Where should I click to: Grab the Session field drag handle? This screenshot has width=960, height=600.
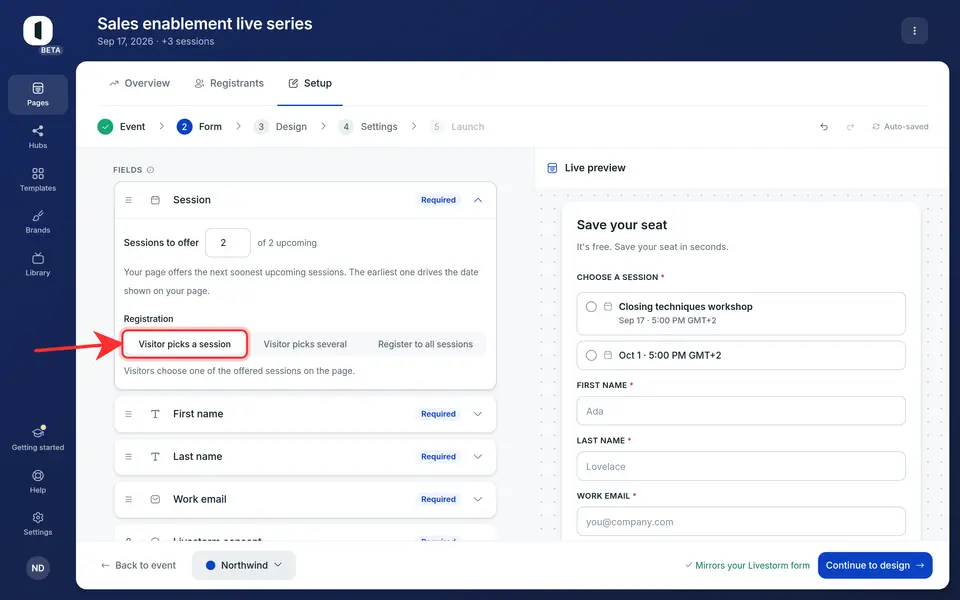coord(129,200)
